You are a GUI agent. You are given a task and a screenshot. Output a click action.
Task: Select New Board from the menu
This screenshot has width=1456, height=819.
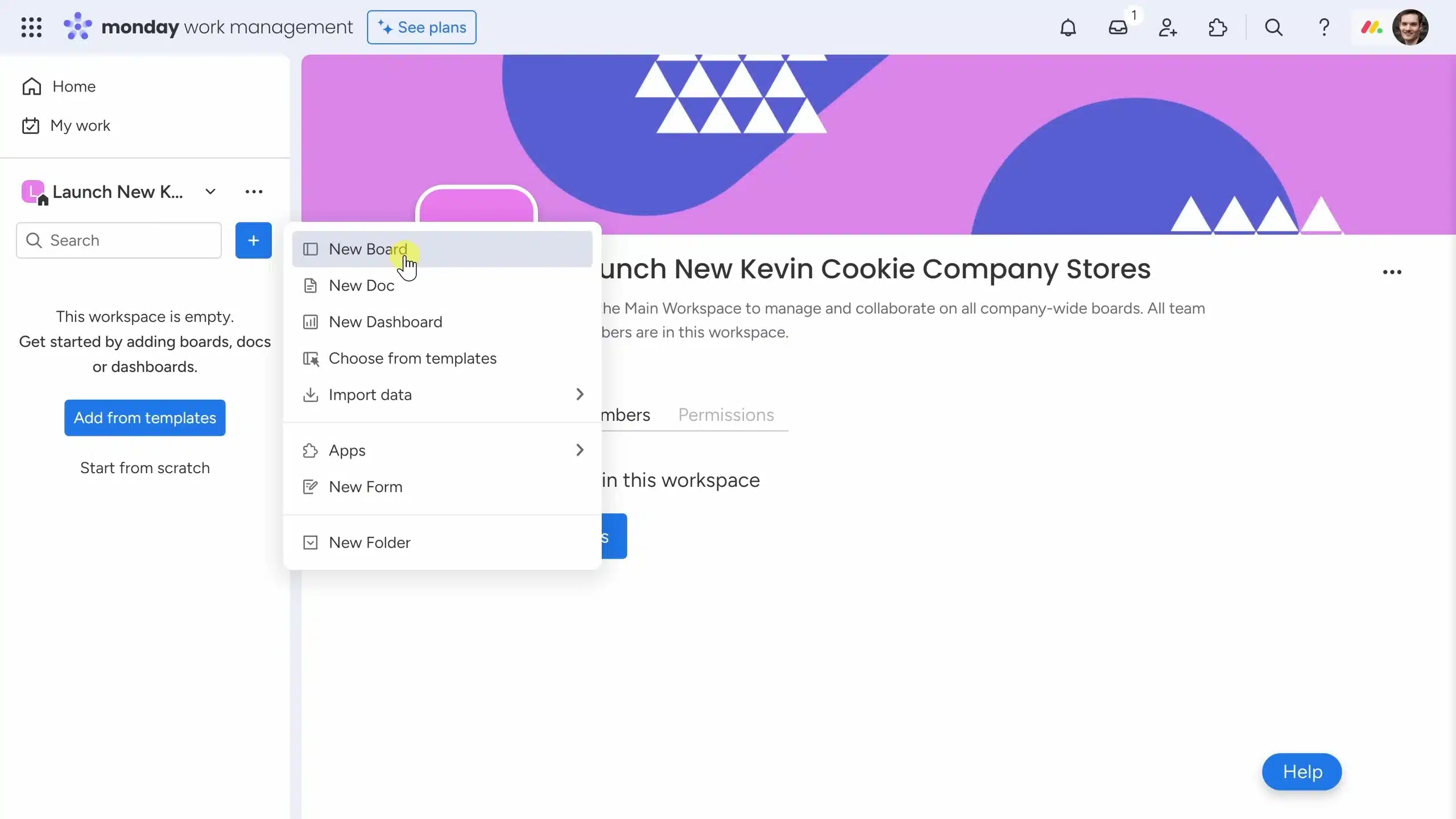(x=442, y=249)
